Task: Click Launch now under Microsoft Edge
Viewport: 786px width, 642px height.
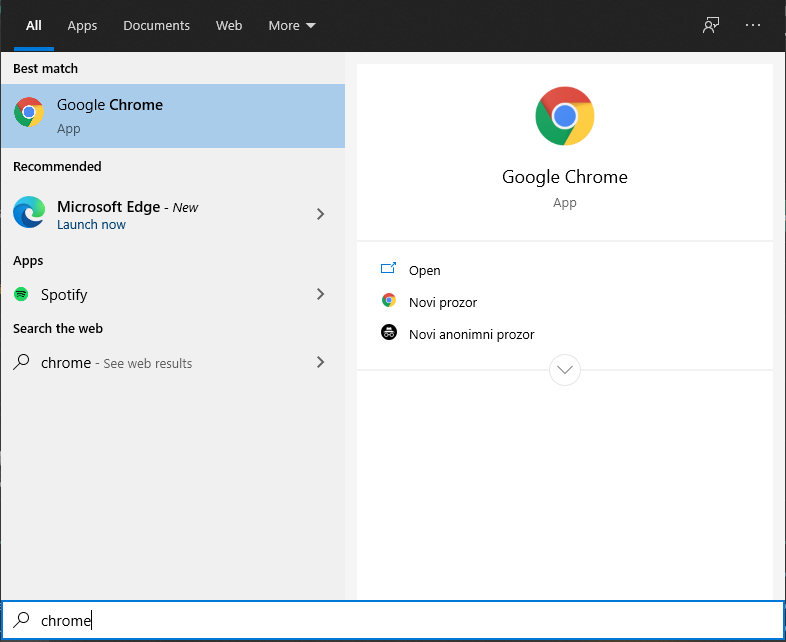Action: tap(91, 225)
